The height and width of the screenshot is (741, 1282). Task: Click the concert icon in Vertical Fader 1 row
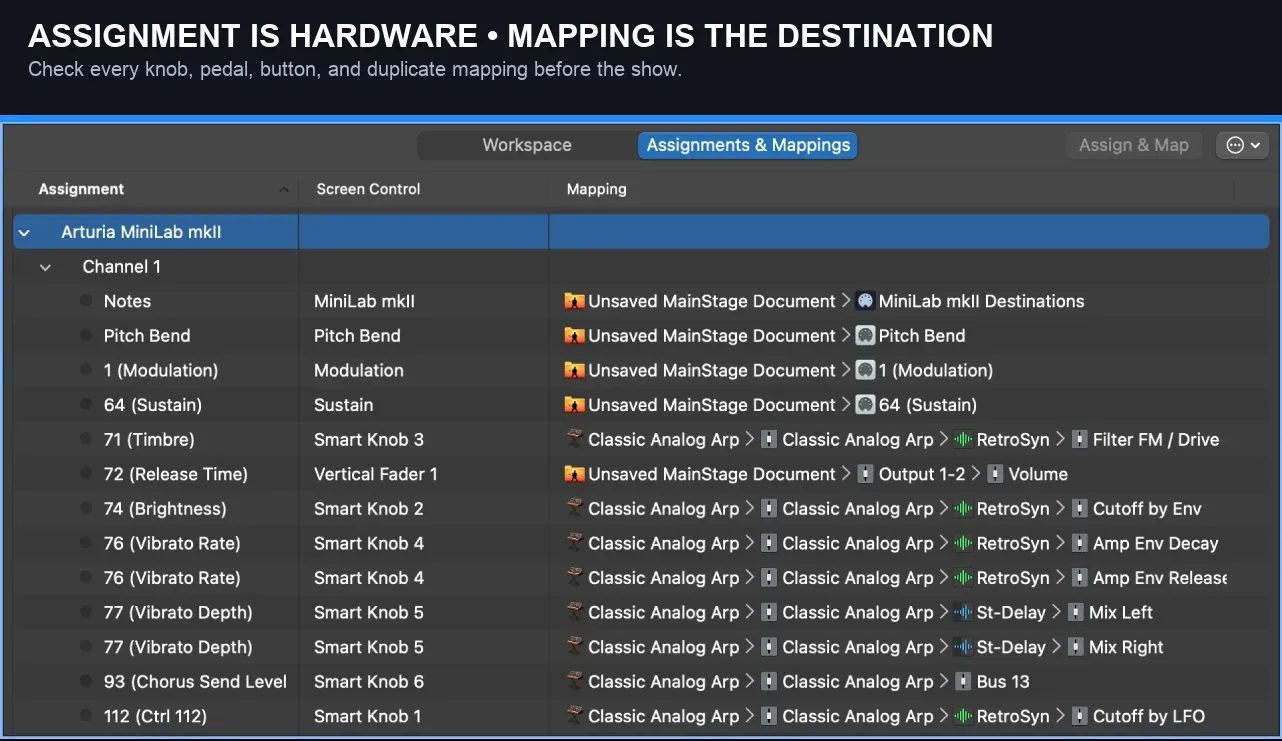(574, 474)
